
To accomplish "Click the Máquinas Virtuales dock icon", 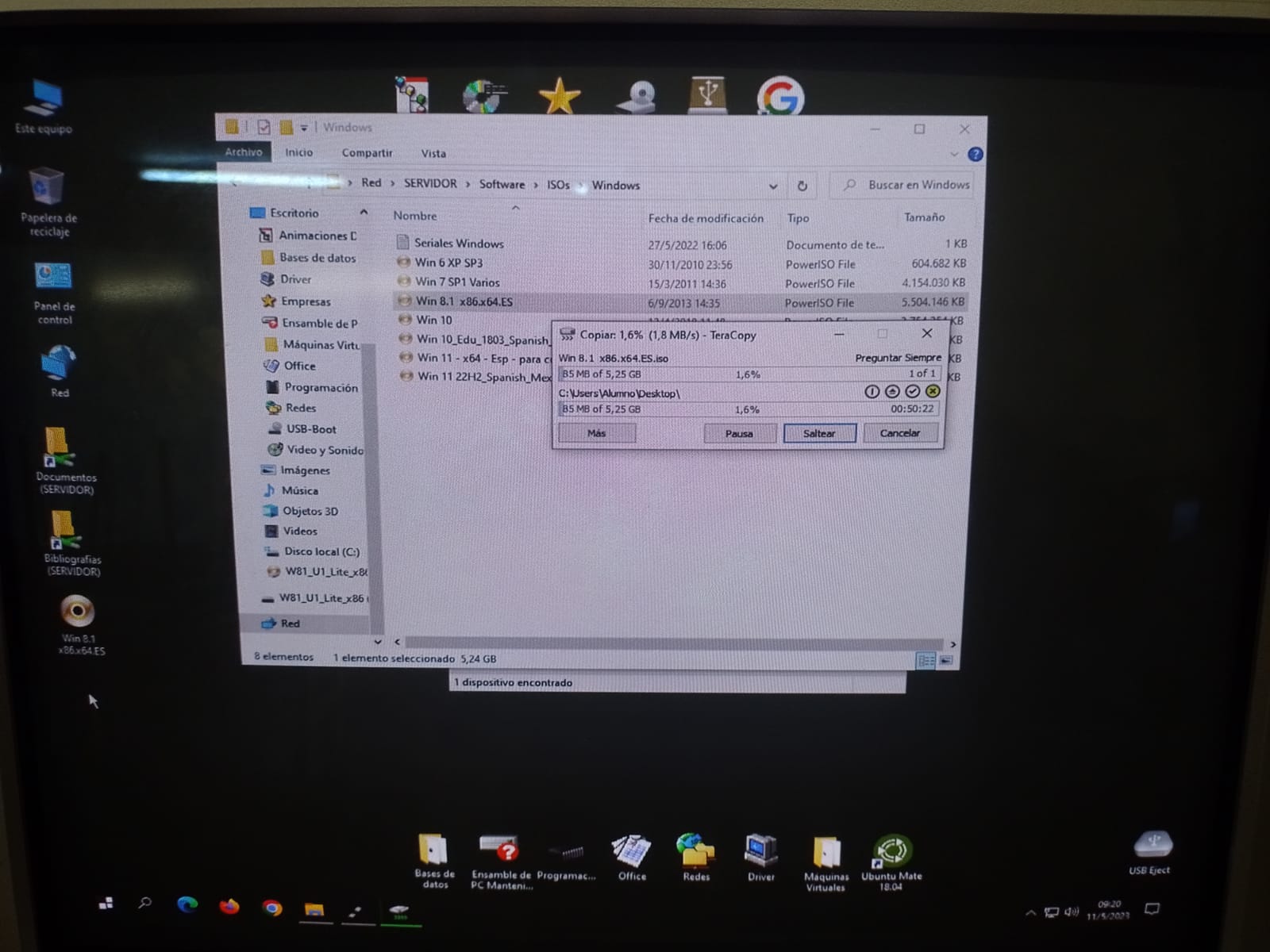I will click(826, 863).
